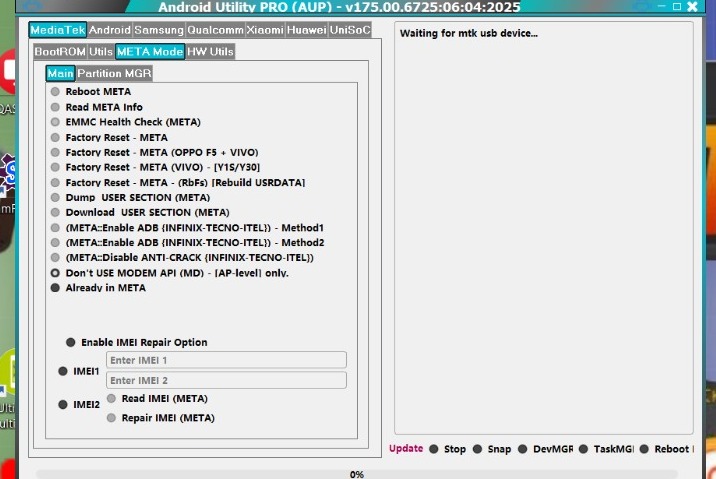Image resolution: width=716 pixels, height=479 pixels.
Task: Click the progress bar at 0%
Action: click(x=357, y=474)
